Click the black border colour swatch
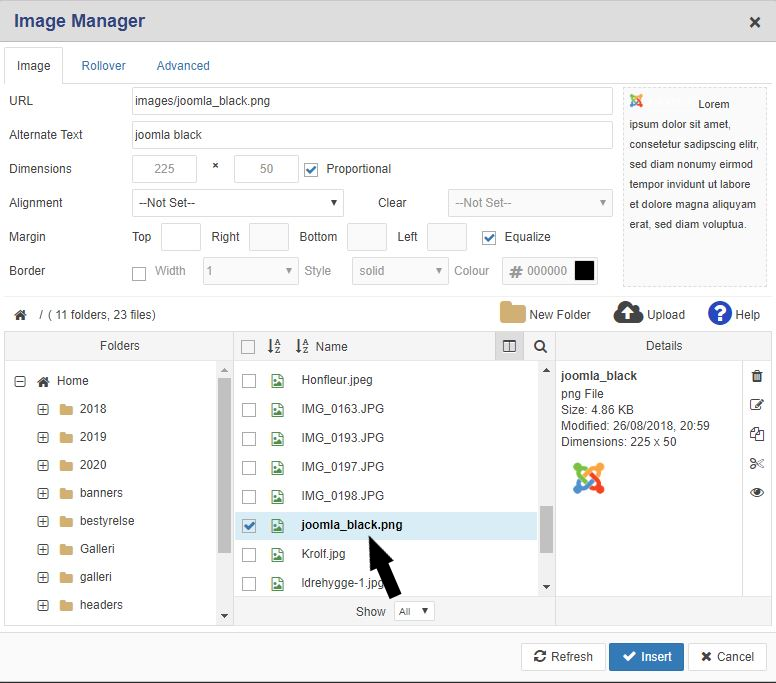 click(x=585, y=271)
